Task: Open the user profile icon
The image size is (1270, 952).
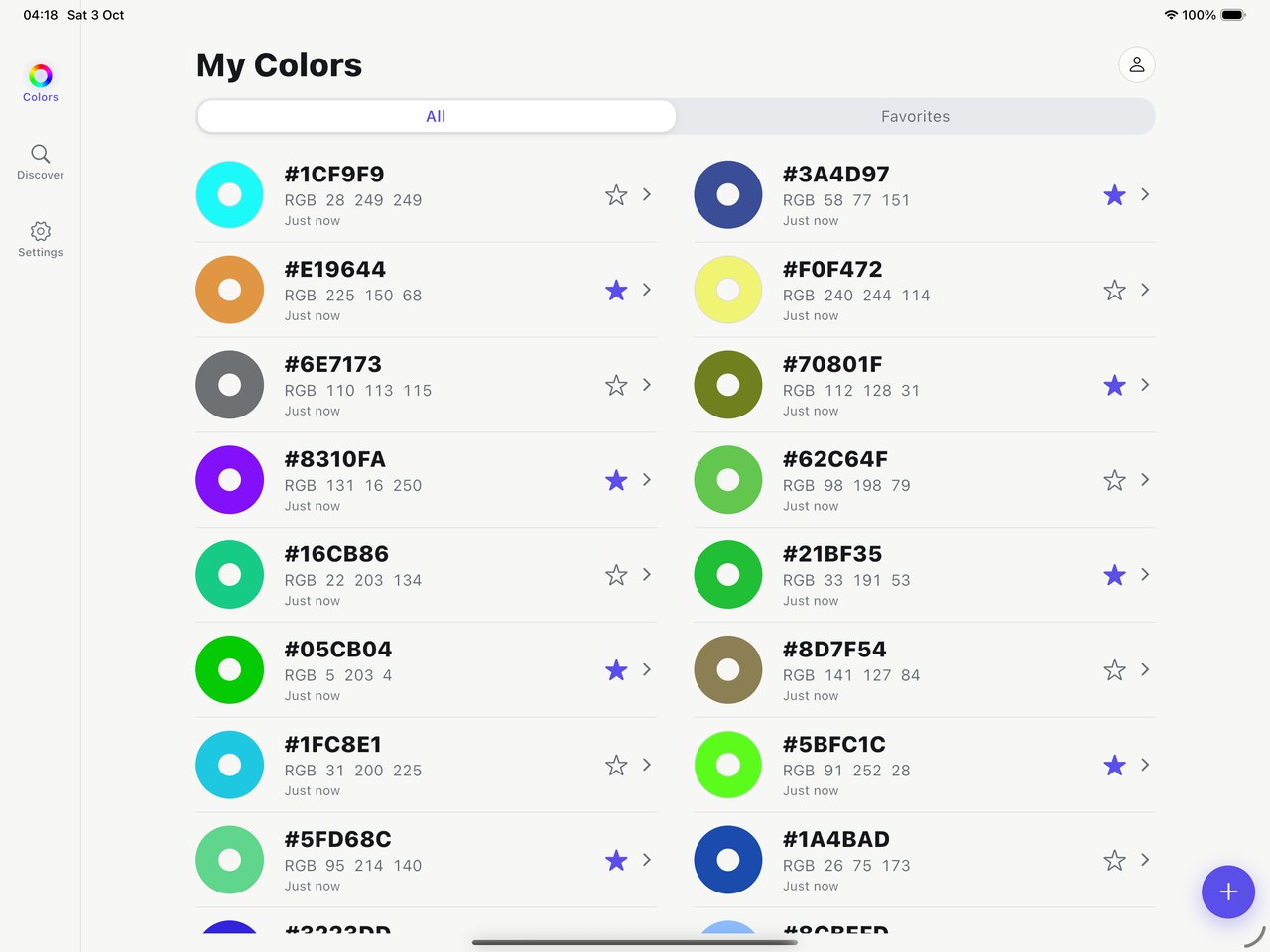Action: [1137, 64]
